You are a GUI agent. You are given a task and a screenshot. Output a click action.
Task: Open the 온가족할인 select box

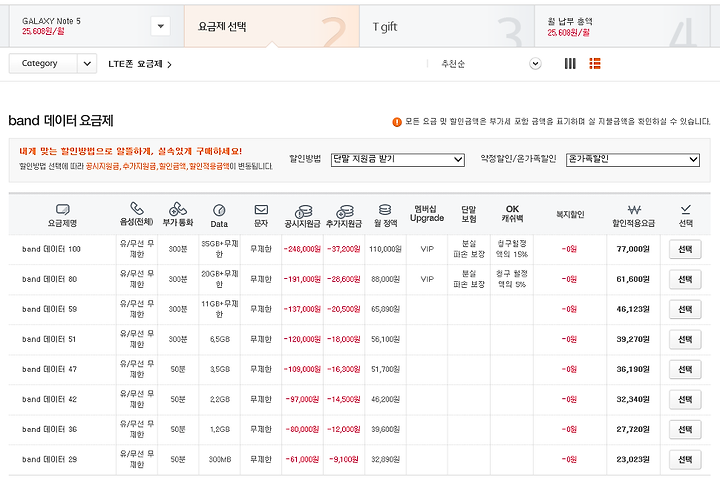click(633, 159)
